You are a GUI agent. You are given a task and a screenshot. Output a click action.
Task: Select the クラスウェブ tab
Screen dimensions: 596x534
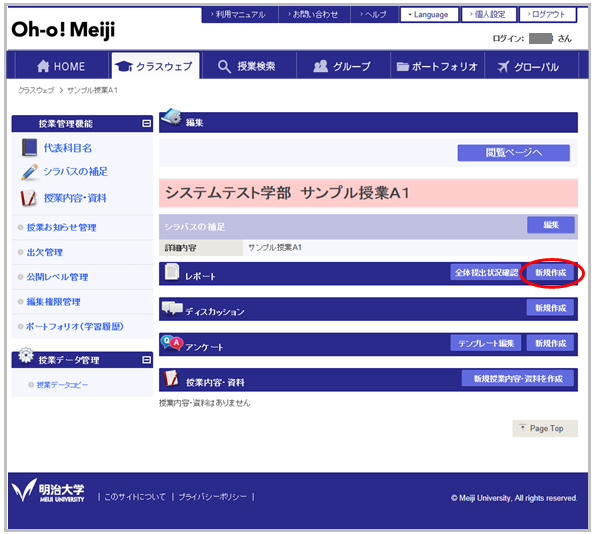155,66
